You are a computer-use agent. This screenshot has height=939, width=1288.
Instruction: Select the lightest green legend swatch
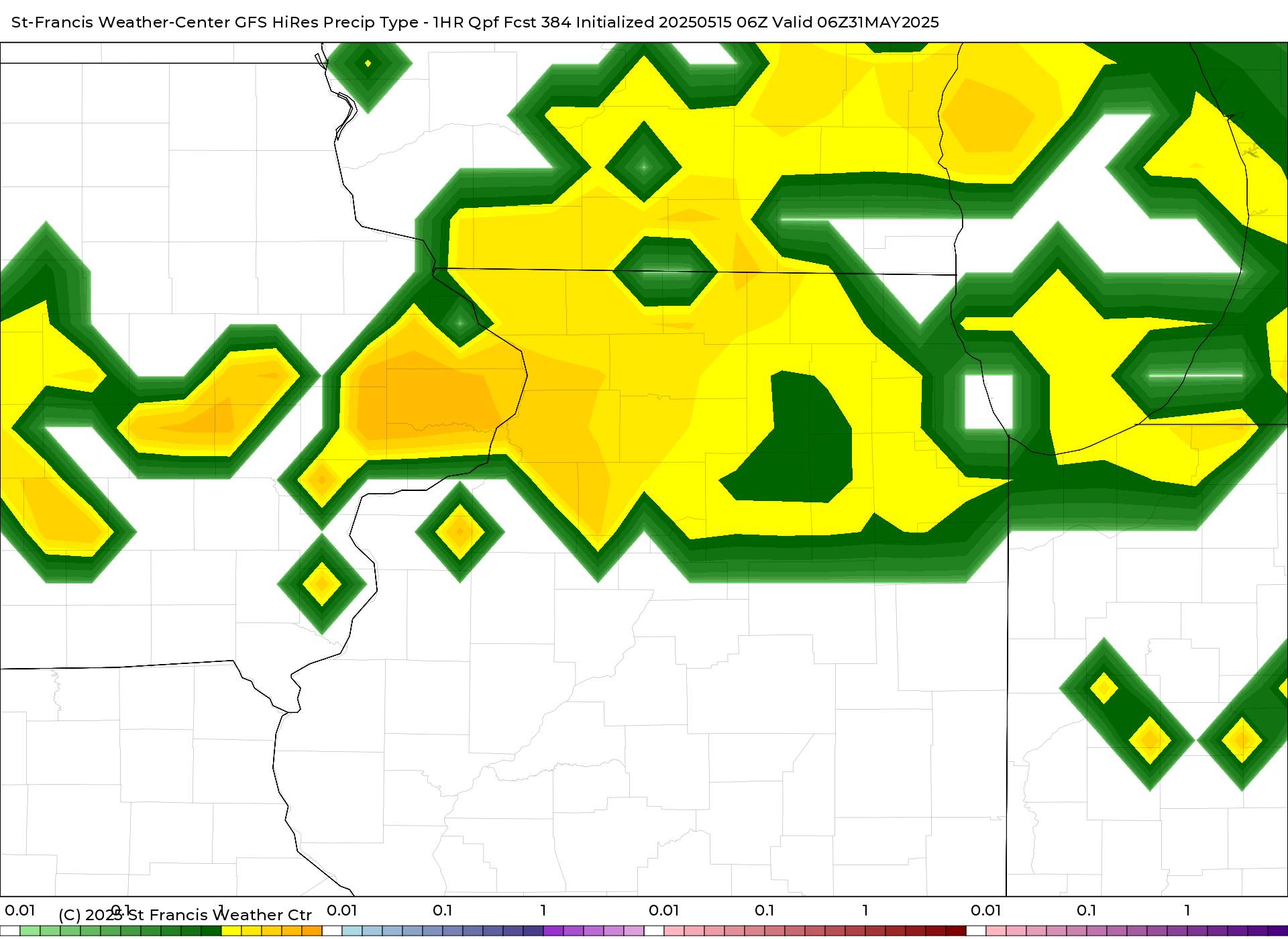[x=30, y=931]
